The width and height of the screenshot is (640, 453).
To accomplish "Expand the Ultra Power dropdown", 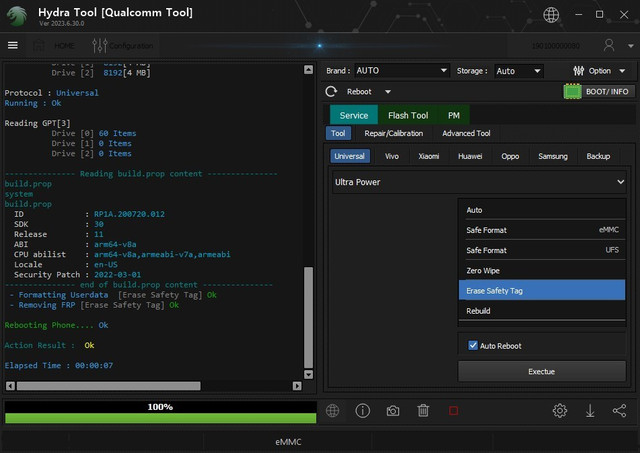I will click(x=479, y=182).
